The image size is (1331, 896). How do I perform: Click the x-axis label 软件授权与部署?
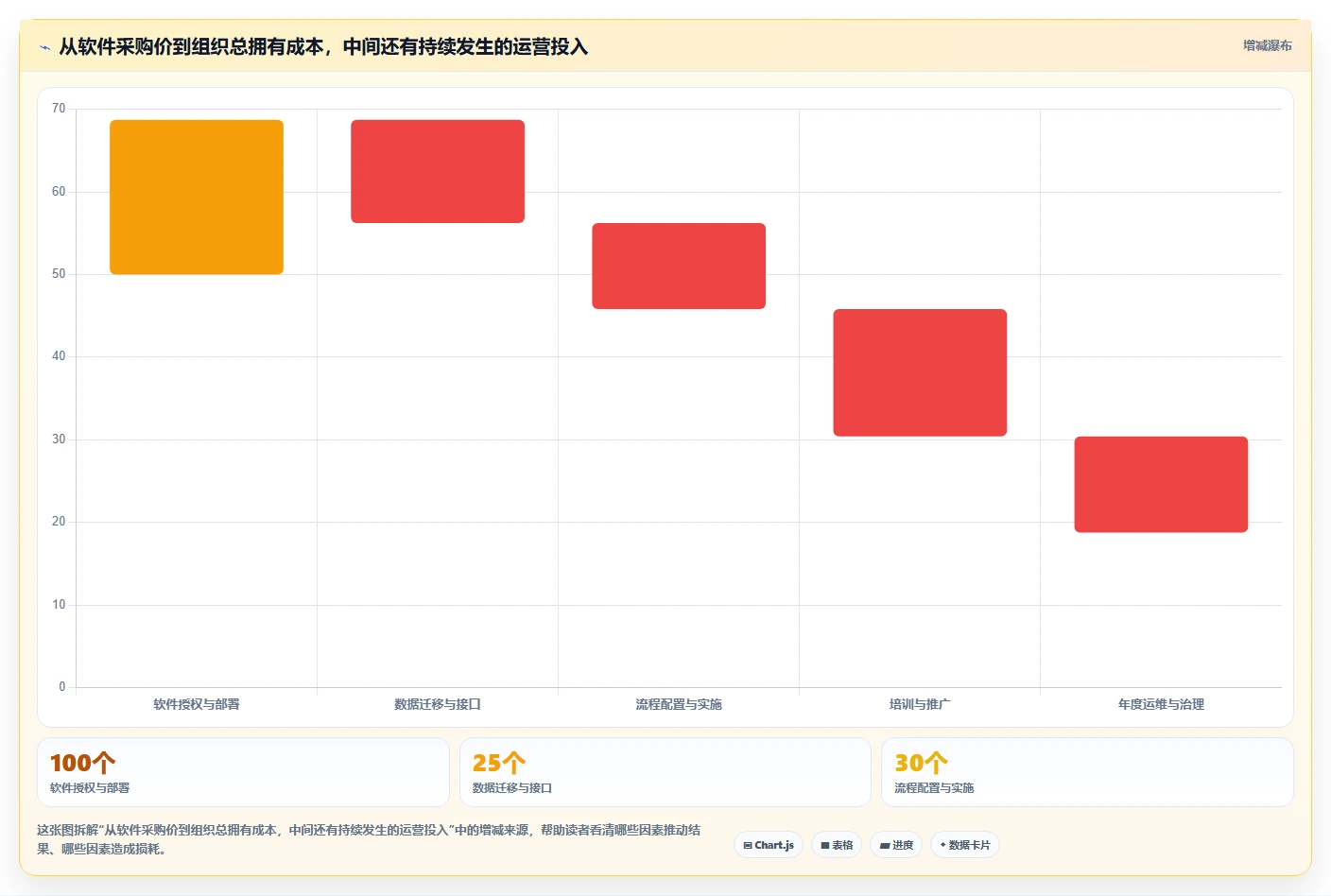197,704
